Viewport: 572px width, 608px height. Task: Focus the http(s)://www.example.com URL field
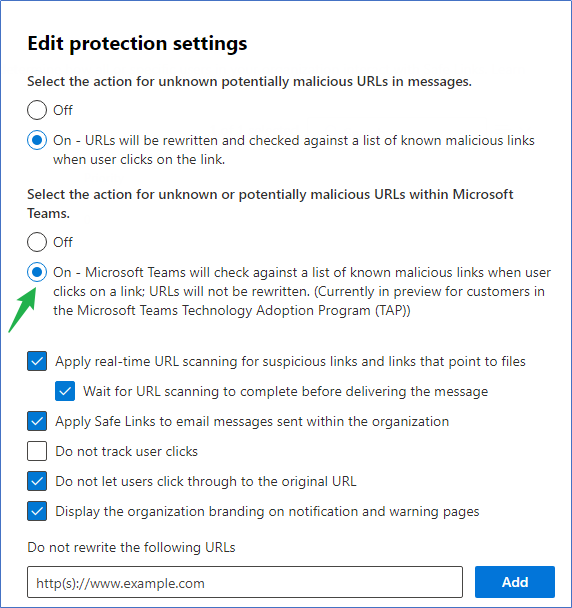click(245, 582)
